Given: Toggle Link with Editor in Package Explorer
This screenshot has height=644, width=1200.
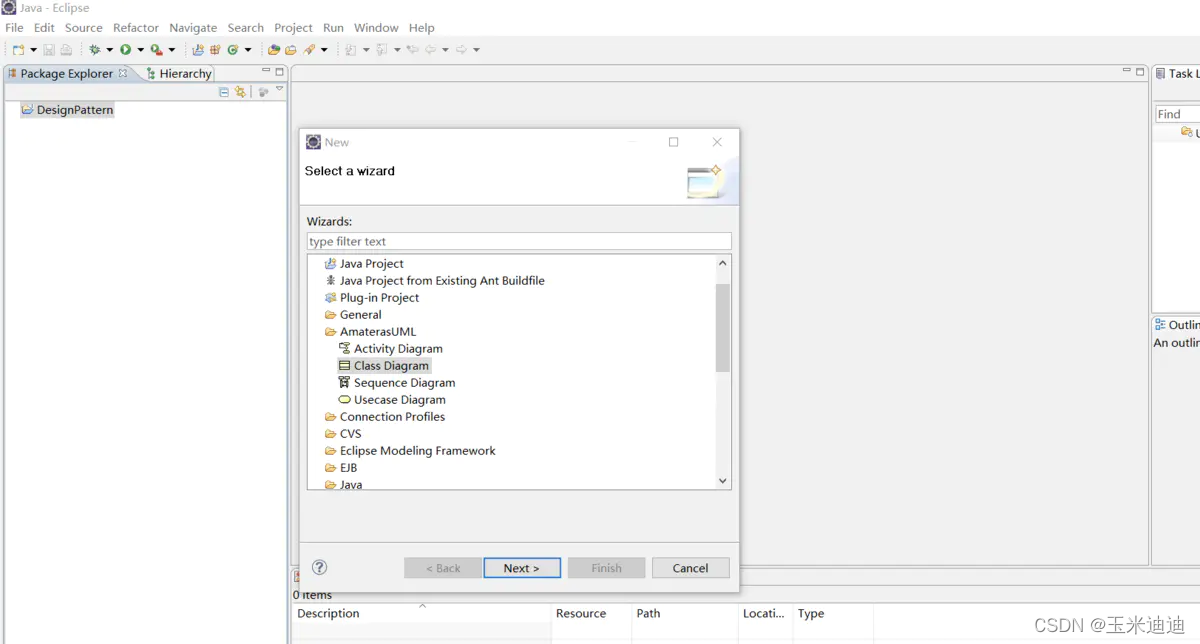Looking at the screenshot, I should [240, 92].
